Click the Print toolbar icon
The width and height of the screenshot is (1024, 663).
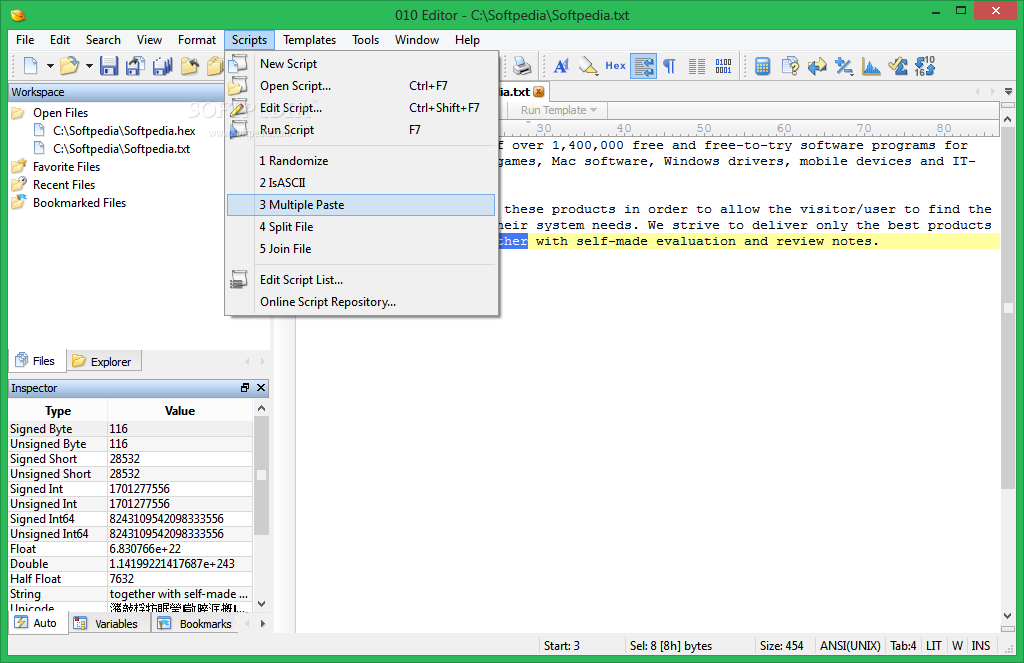pos(522,65)
